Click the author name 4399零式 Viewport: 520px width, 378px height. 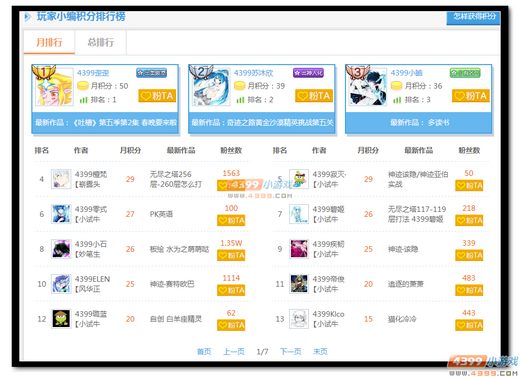[91, 209]
